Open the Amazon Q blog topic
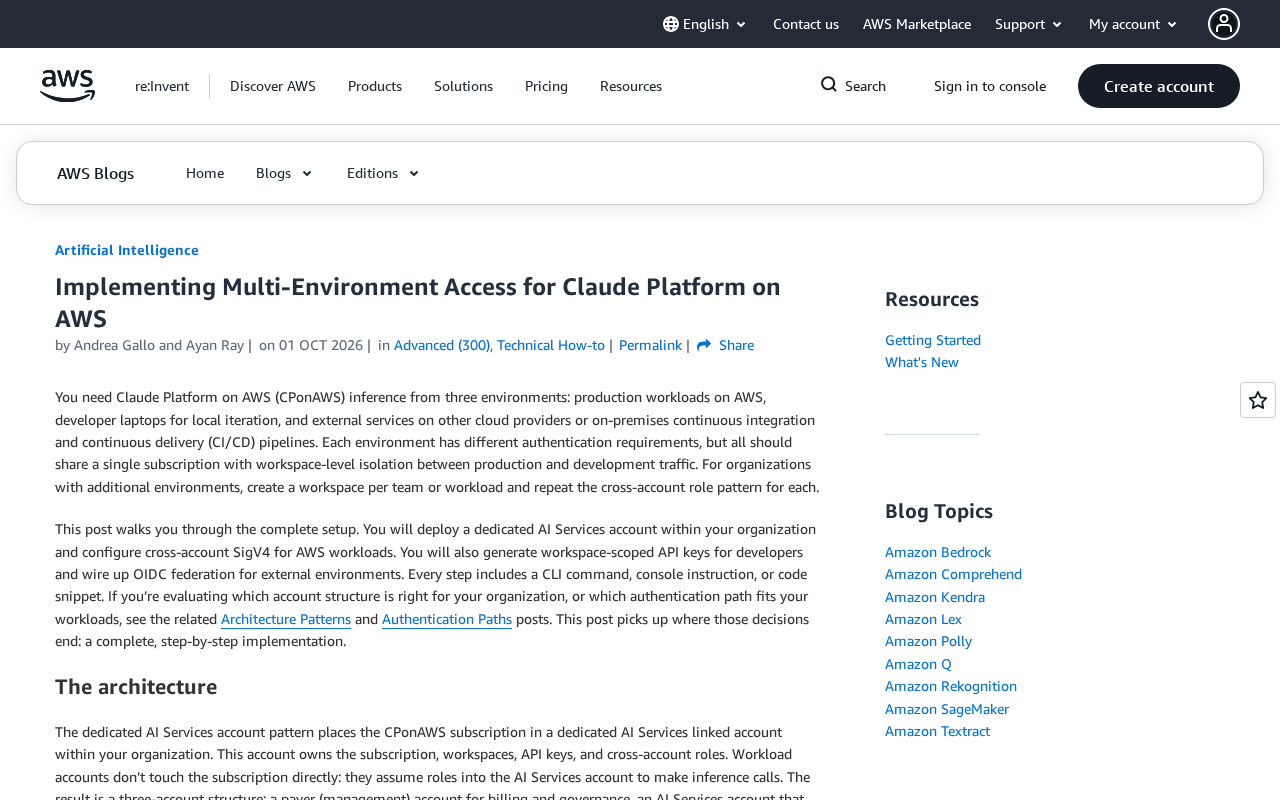The height and width of the screenshot is (800, 1280). point(918,664)
